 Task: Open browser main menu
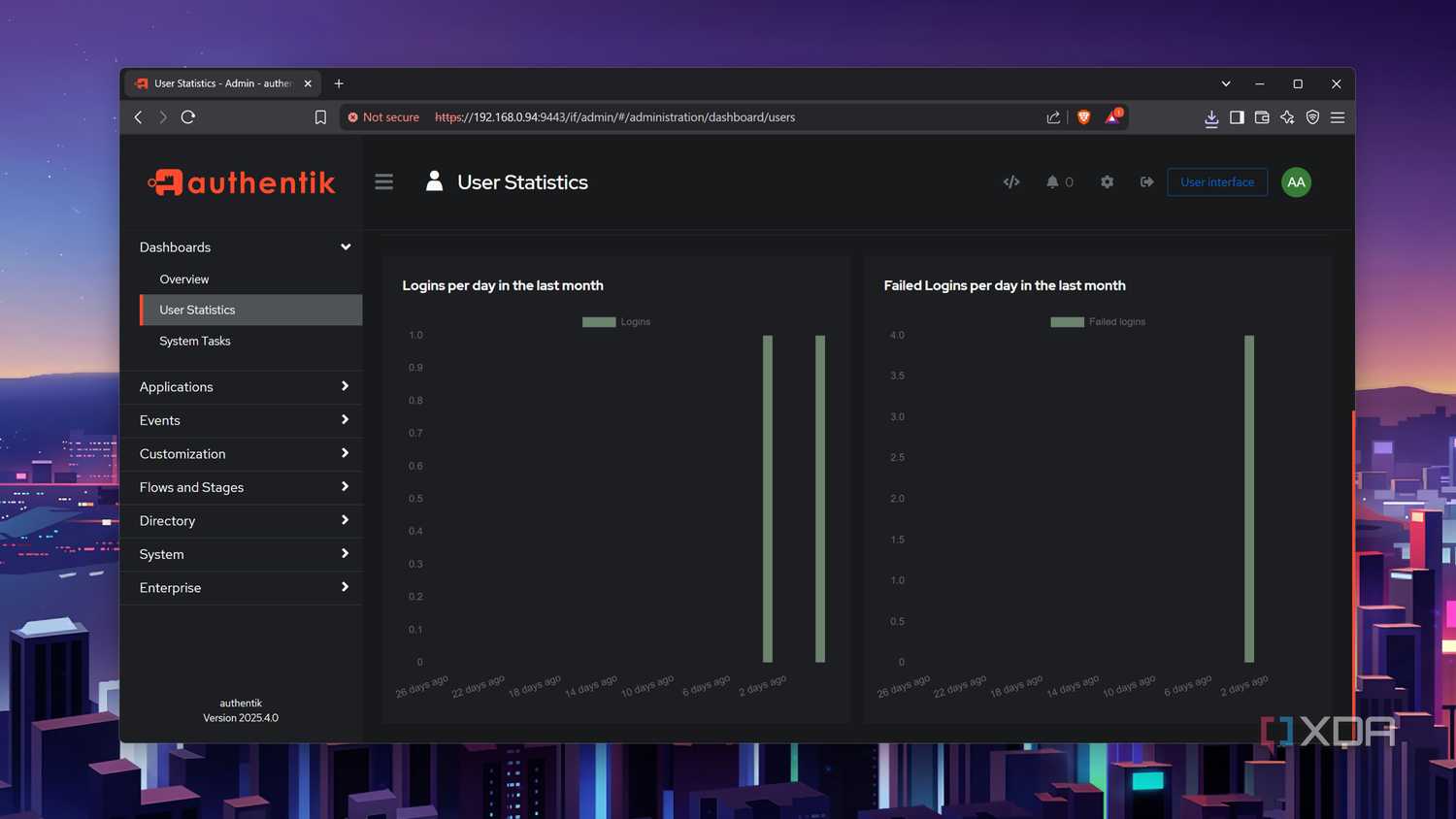click(1338, 117)
